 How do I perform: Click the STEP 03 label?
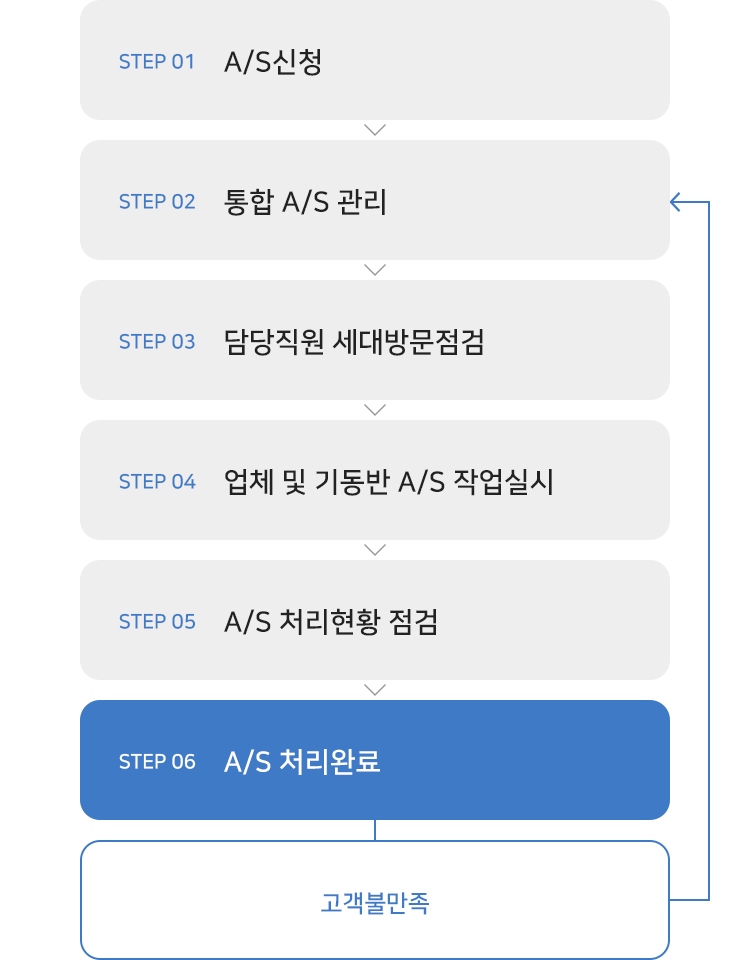(x=157, y=342)
